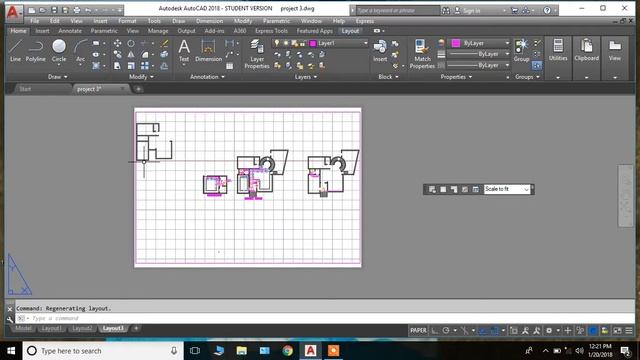Select the Rotate tool in Modify panel

click(x=131, y=43)
